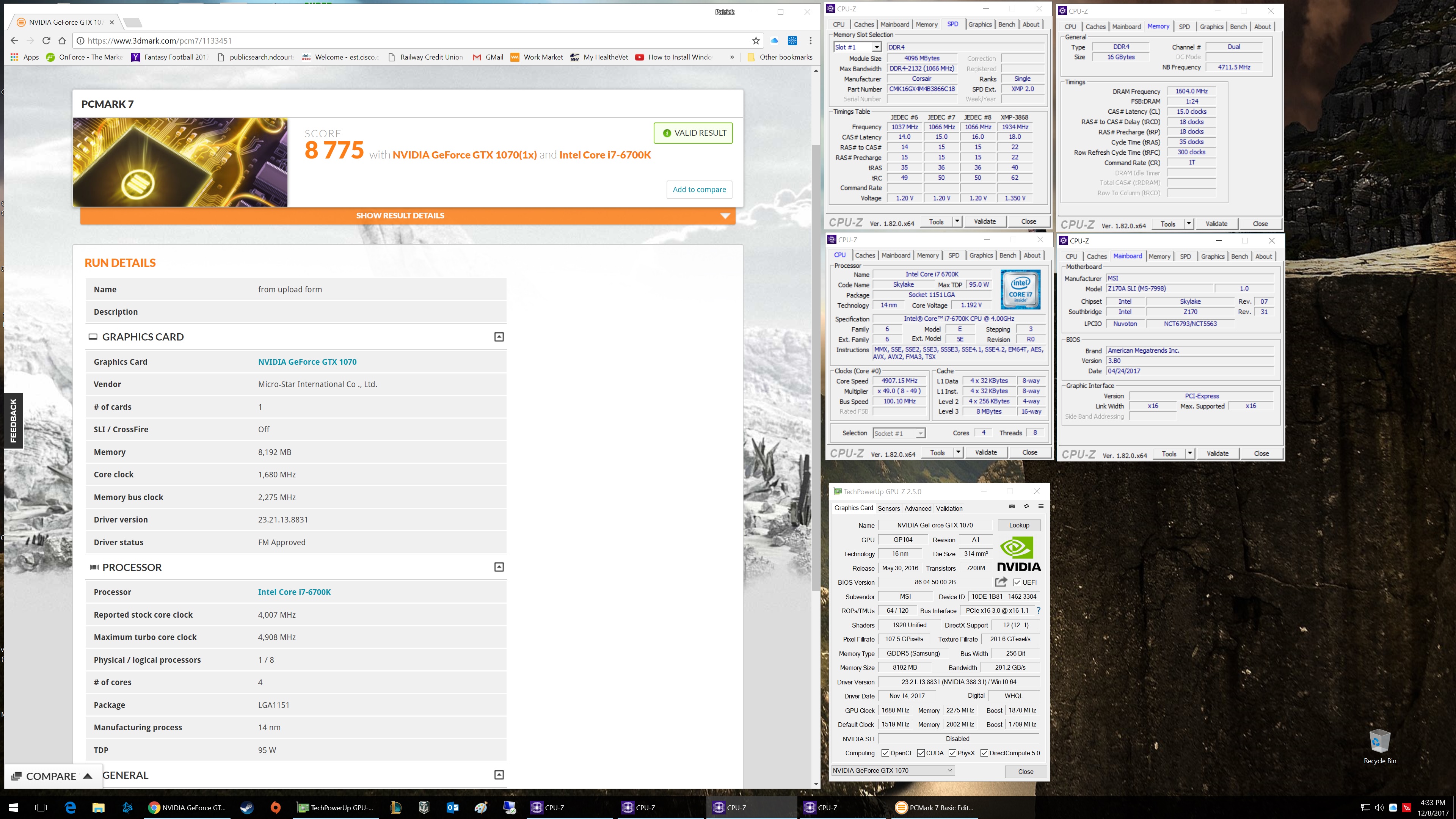
Task: Open the Other bookmarks folder
Action: pyautogui.click(x=780, y=57)
